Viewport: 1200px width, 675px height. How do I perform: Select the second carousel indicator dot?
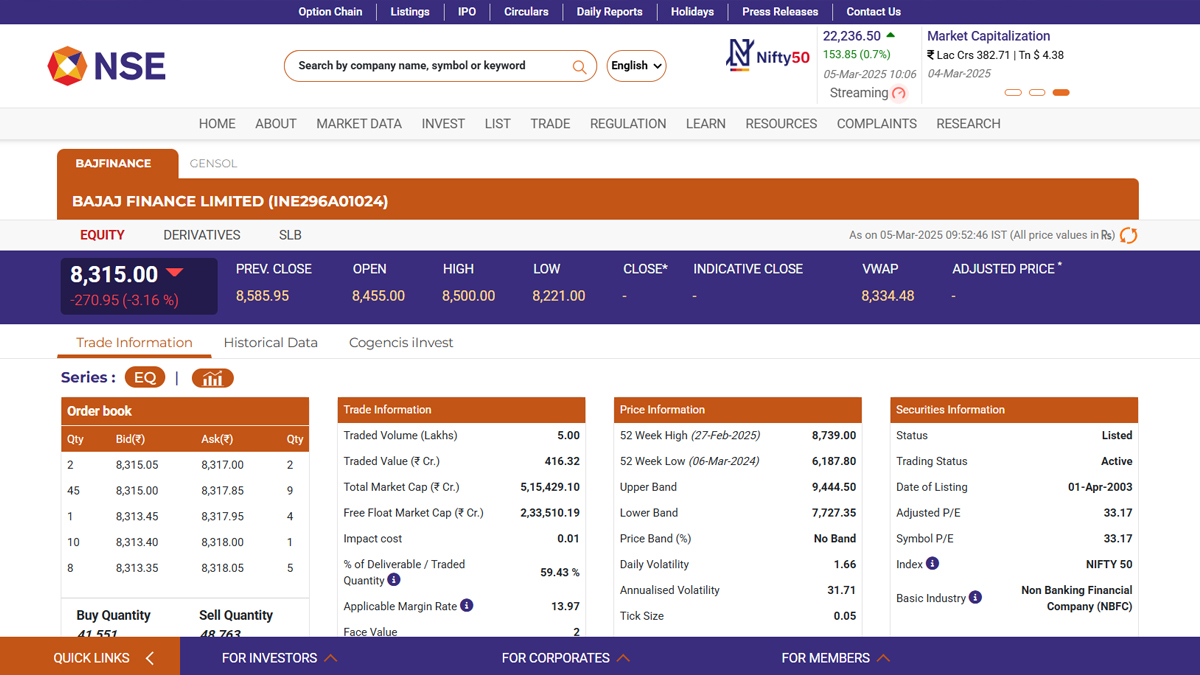point(1037,93)
